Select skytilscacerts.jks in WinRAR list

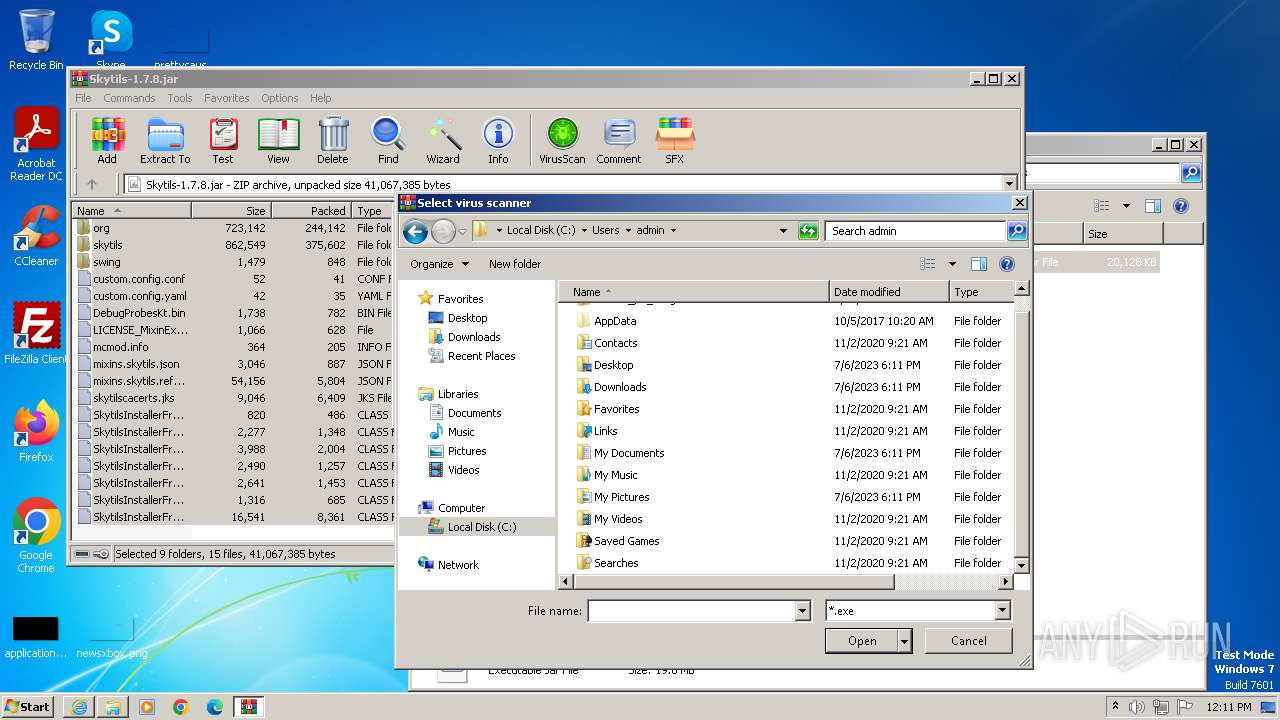tap(233, 398)
